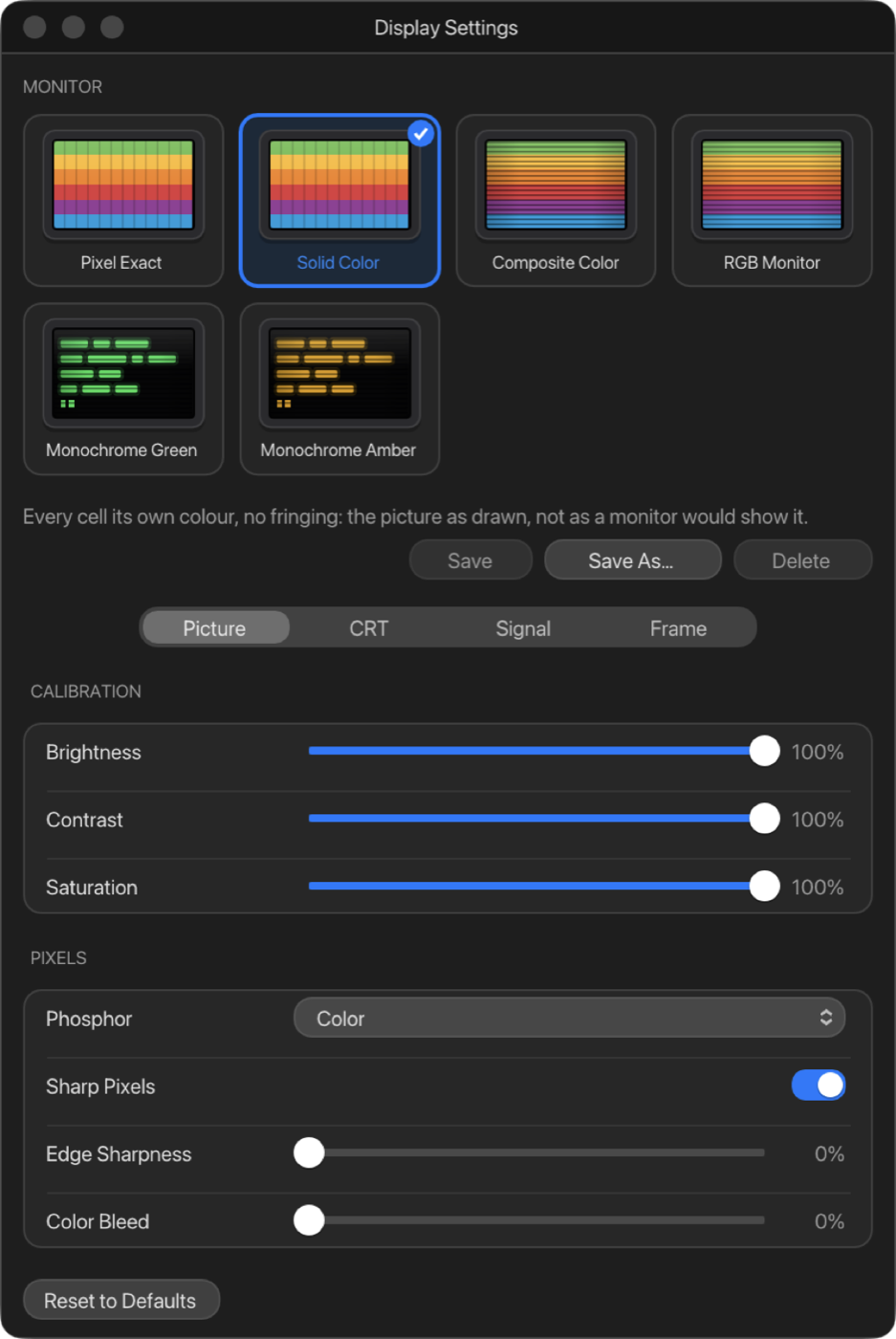Open the Phosphor dropdown

(569, 1019)
